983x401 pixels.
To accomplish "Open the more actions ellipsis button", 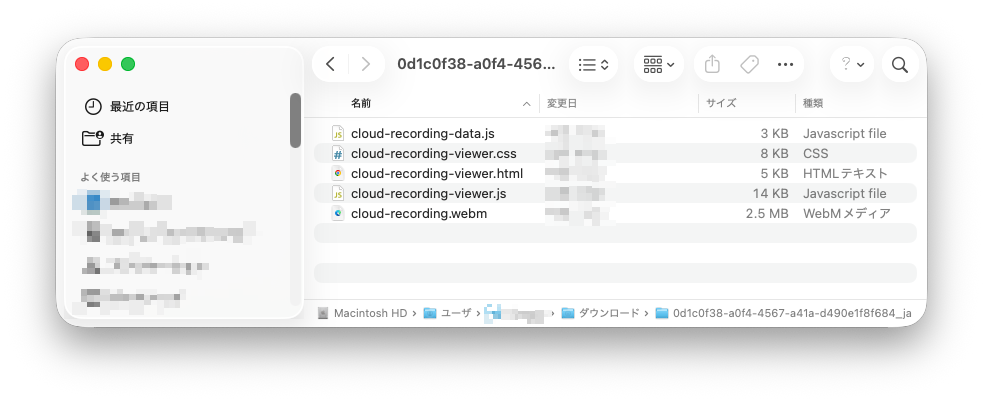I will click(785, 65).
